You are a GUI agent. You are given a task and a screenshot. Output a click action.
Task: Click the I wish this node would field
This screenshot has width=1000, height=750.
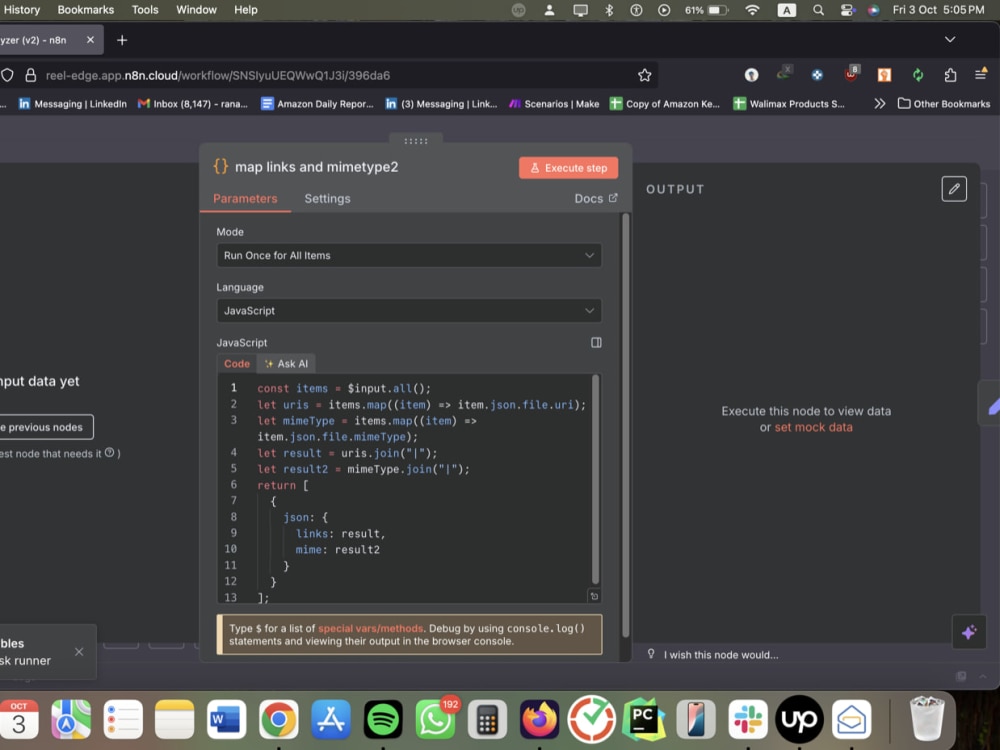click(x=721, y=655)
